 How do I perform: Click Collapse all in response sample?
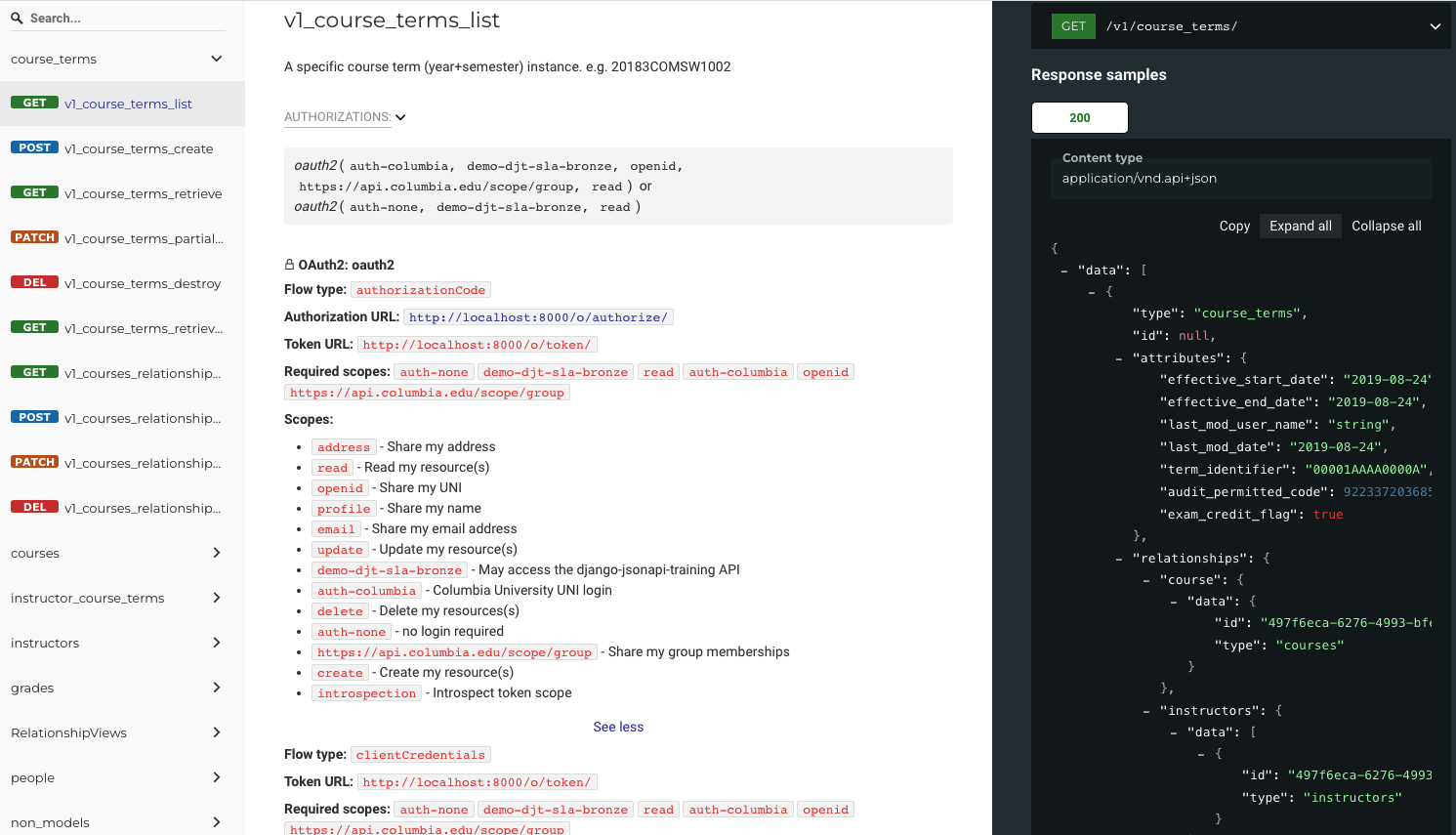point(1386,226)
